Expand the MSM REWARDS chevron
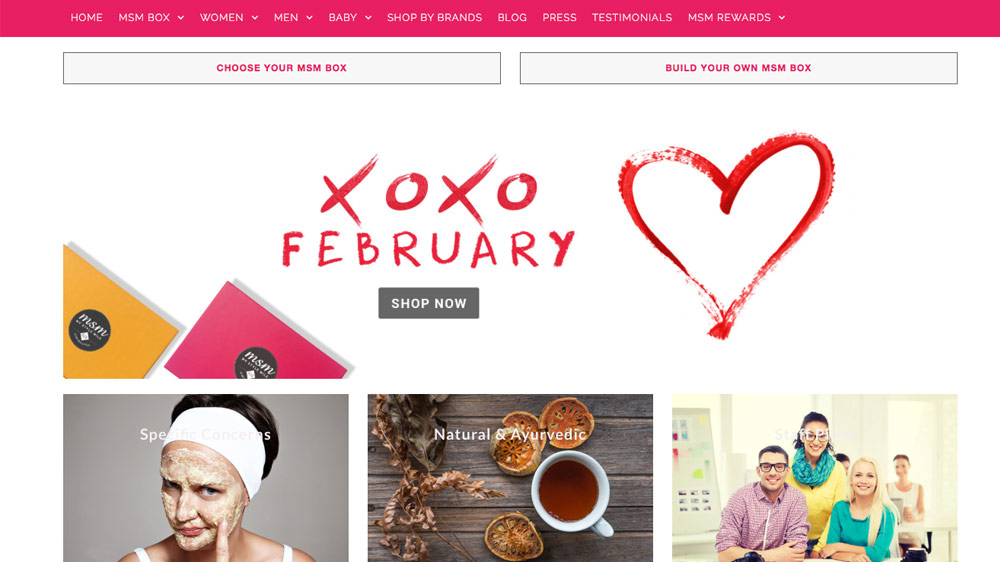Image resolution: width=1000 pixels, height=562 pixels. tap(781, 18)
